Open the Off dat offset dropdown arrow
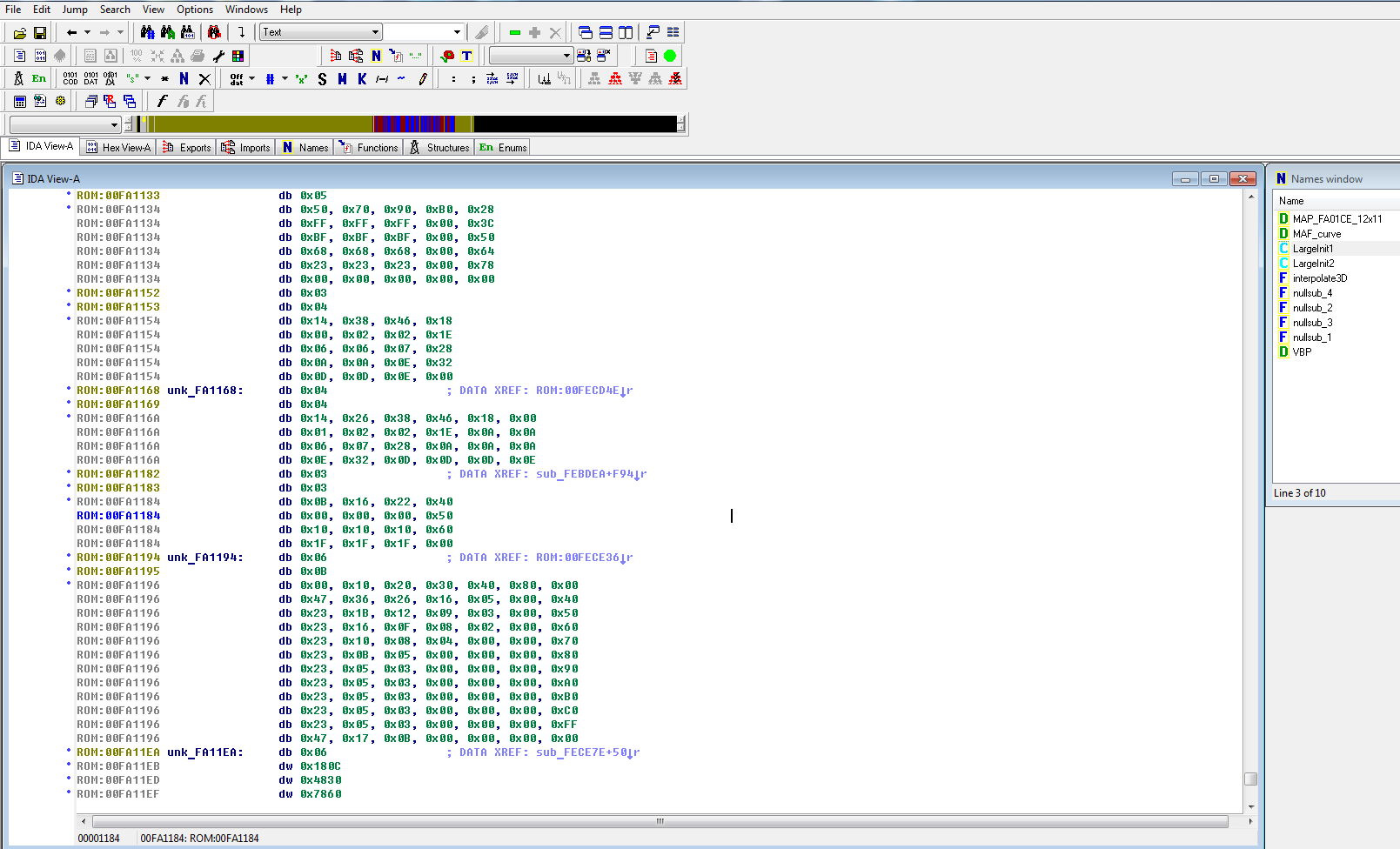The image size is (1400, 849). [252, 79]
